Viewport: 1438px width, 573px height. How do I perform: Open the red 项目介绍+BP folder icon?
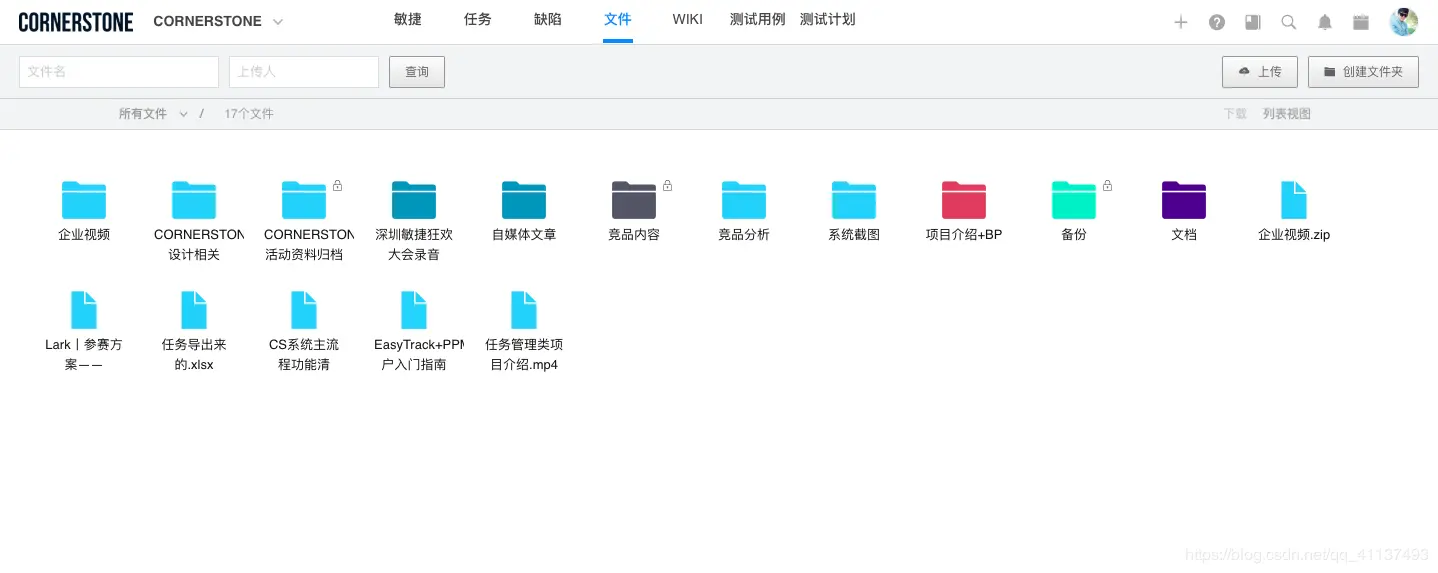pyautogui.click(x=964, y=200)
